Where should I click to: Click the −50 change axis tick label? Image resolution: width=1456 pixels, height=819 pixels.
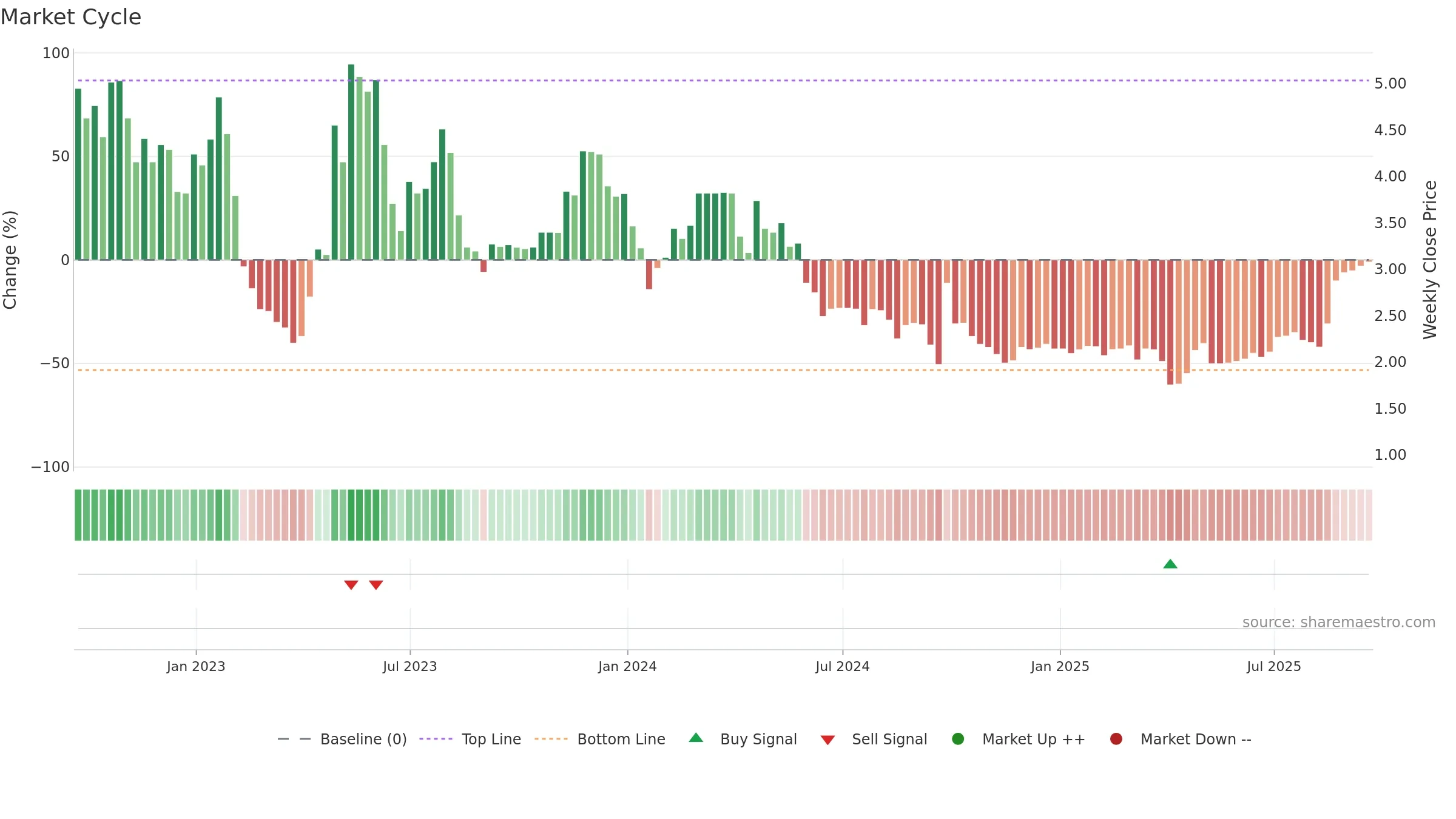(55, 363)
